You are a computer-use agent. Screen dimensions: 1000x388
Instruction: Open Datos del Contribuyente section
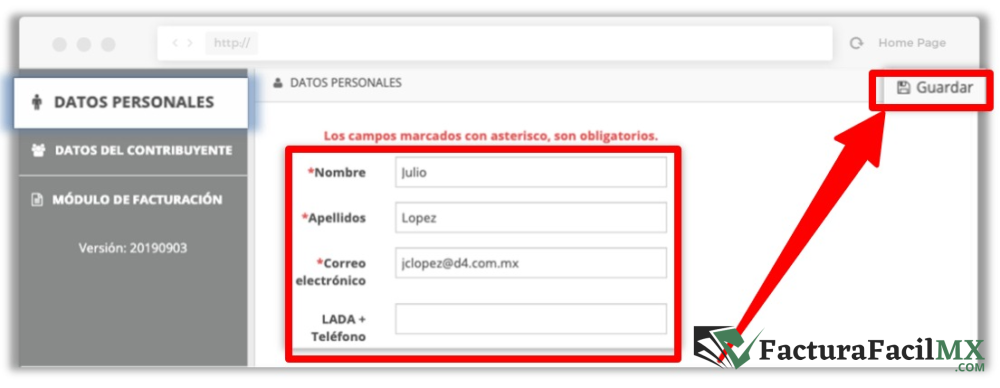pos(133,151)
